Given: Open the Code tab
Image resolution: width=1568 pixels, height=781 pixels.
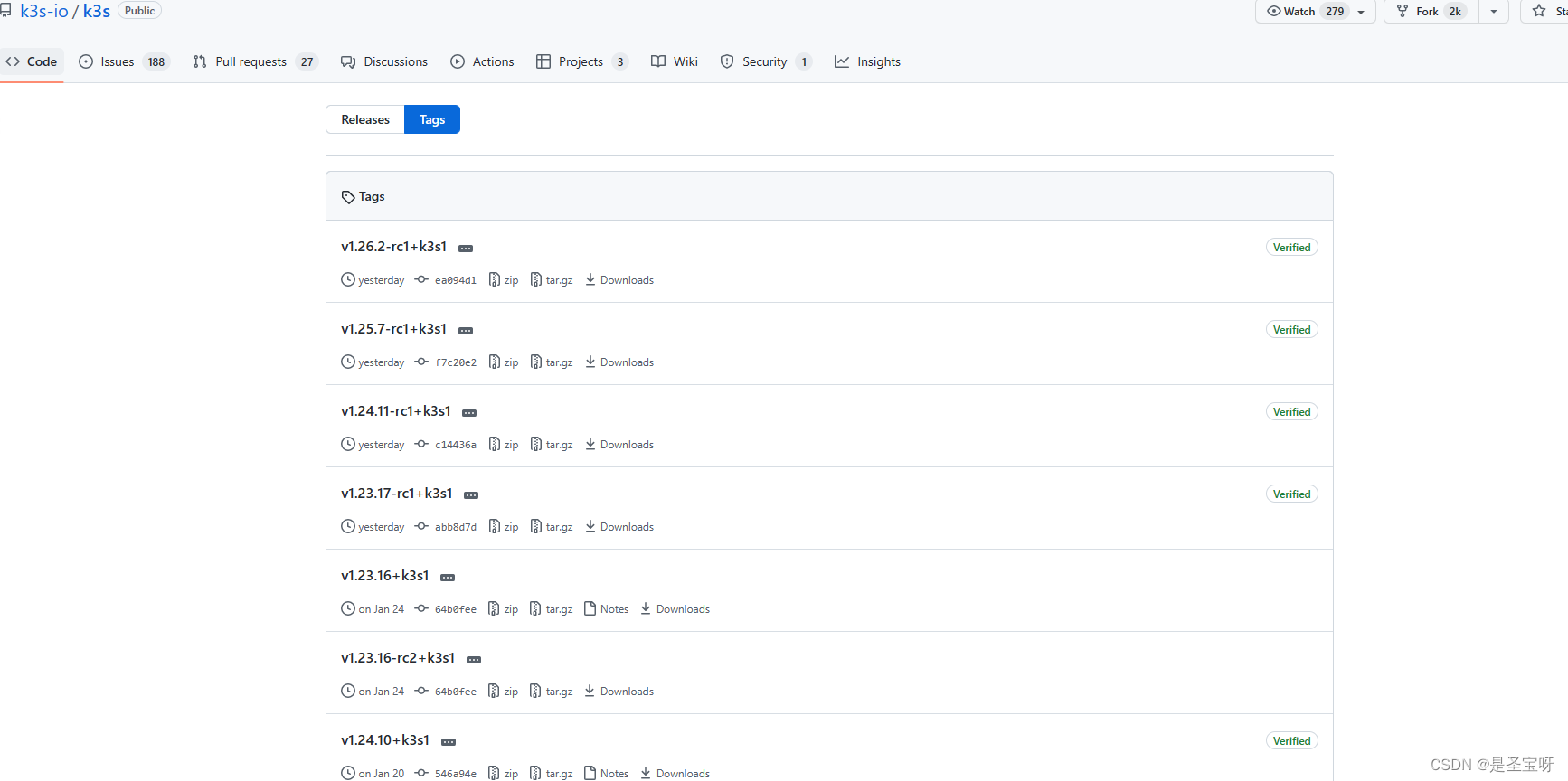Looking at the screenshot, I should click(x=32, y=61).
